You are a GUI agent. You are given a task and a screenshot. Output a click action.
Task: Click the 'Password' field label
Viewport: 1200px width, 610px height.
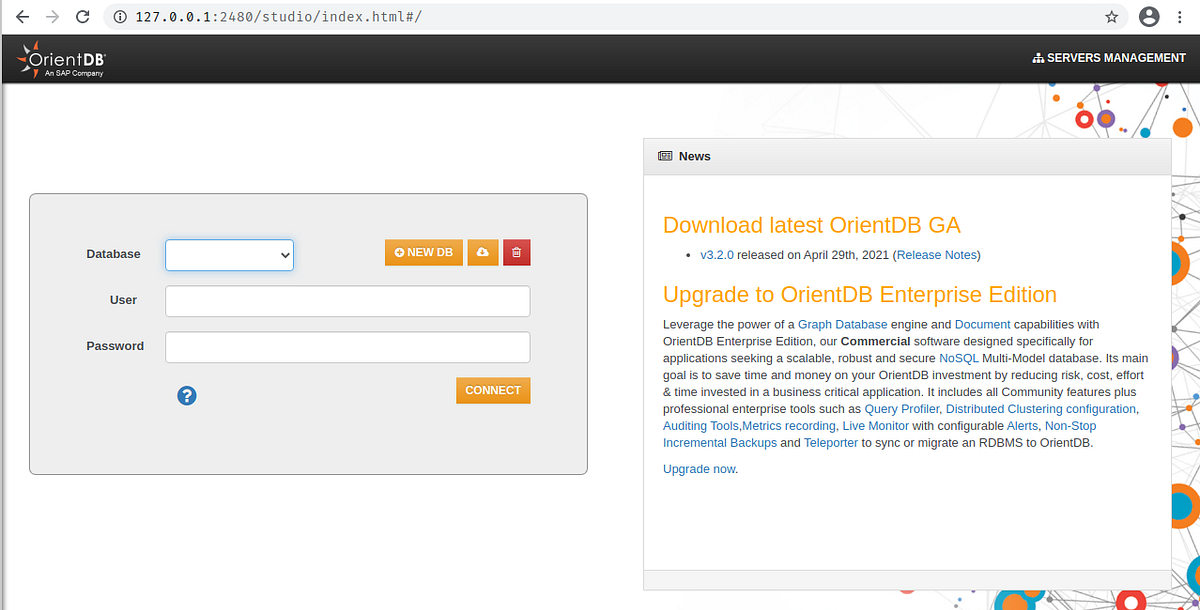tap(115, 346)
